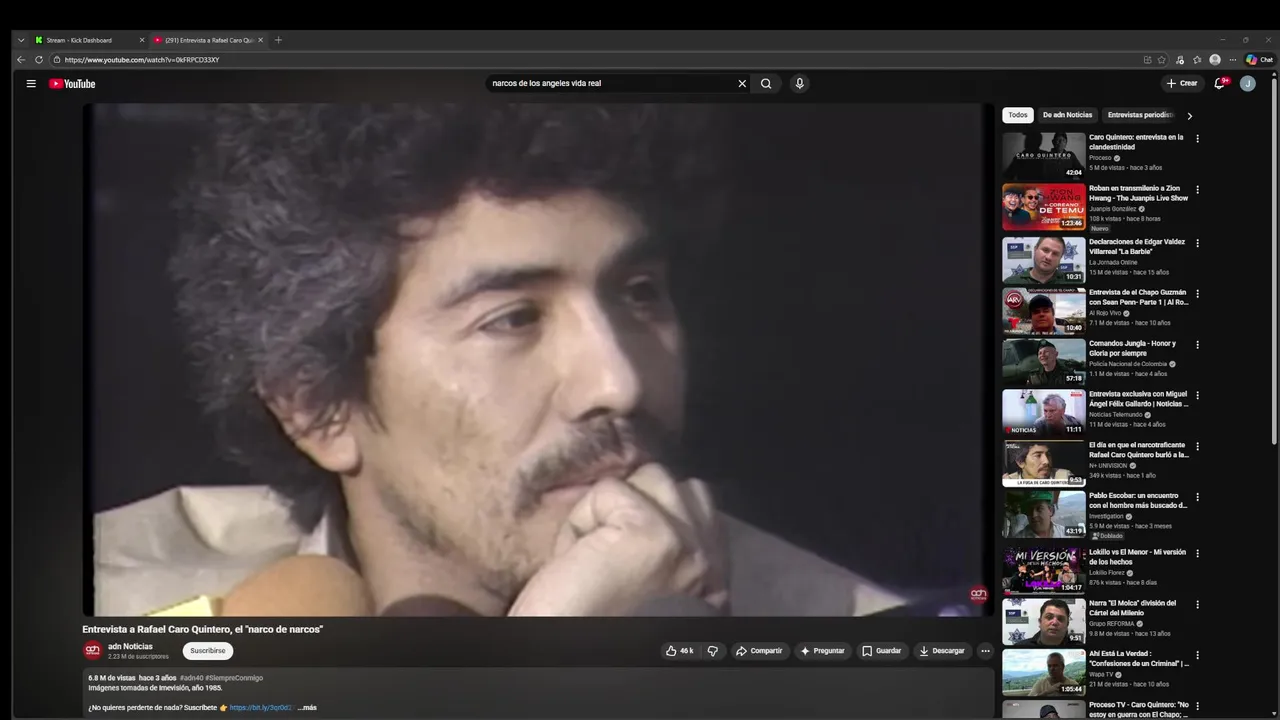Select the Todos filter chip
Viewport: 1280px width, 720px height.
1018,115
